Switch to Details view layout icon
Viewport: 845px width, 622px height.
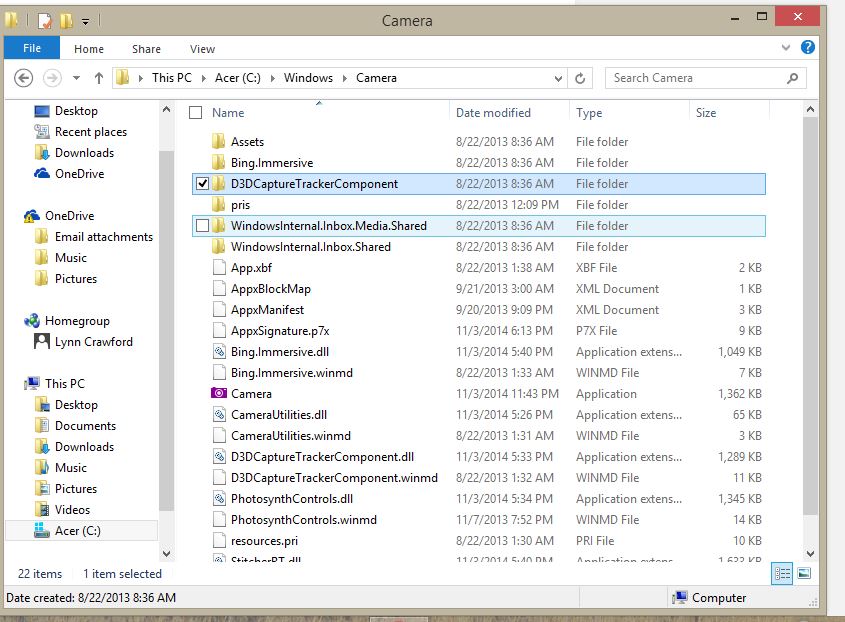tap(782, 573)
